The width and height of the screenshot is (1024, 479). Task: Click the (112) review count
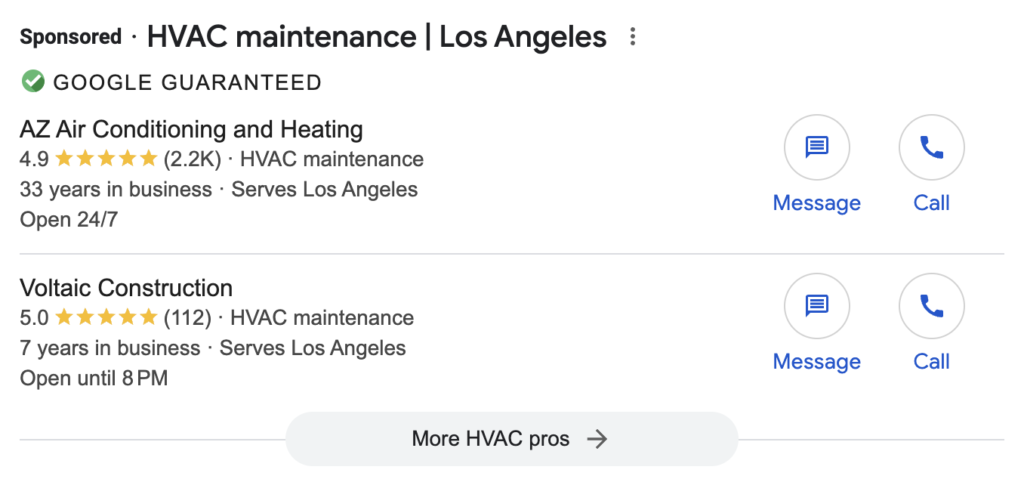188,318
